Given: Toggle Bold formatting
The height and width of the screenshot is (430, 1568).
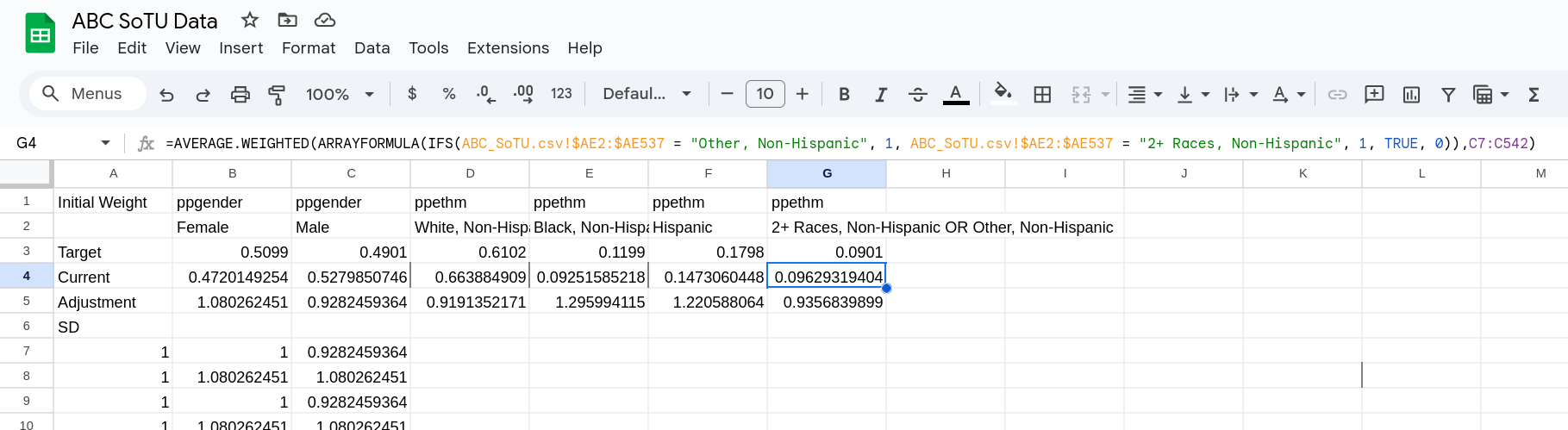Looking at the screenshot, I should (x=844, y=94).
